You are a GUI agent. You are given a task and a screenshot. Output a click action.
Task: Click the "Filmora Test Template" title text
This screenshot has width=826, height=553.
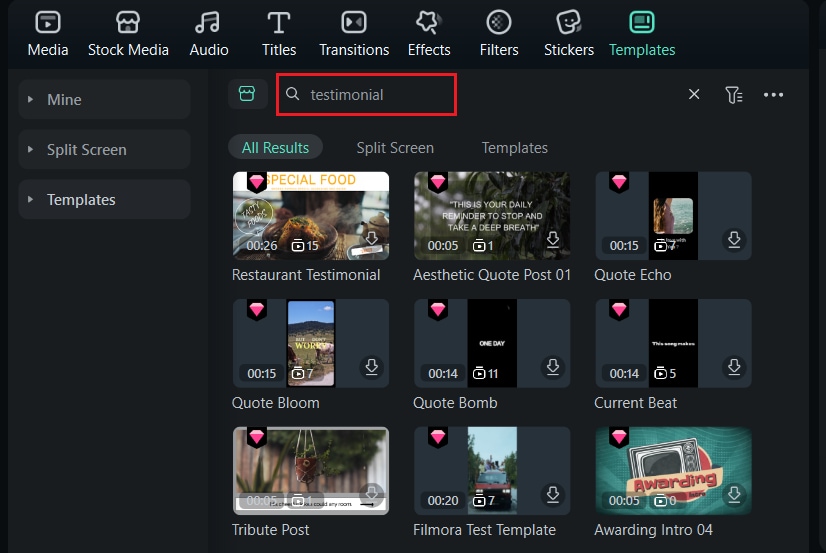coord(484,530)
